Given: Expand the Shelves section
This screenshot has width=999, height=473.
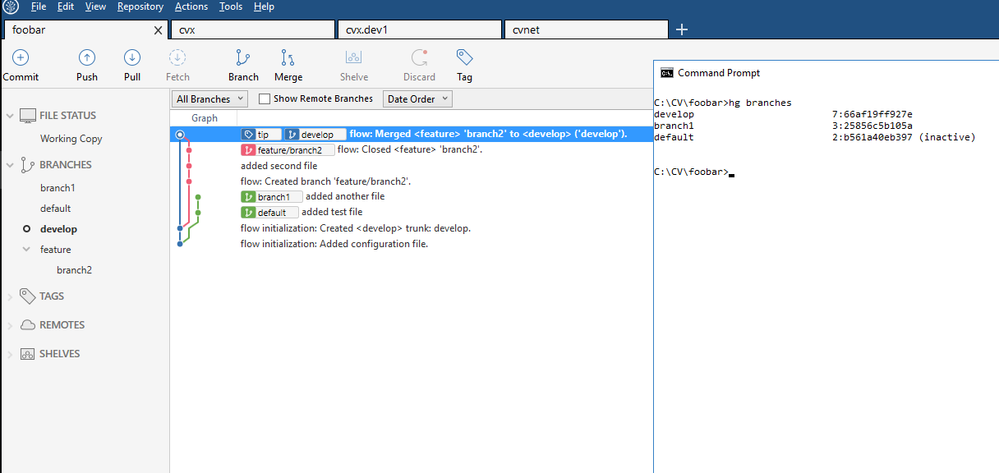Looking at the screenshot, I should [x=10, y=354].
